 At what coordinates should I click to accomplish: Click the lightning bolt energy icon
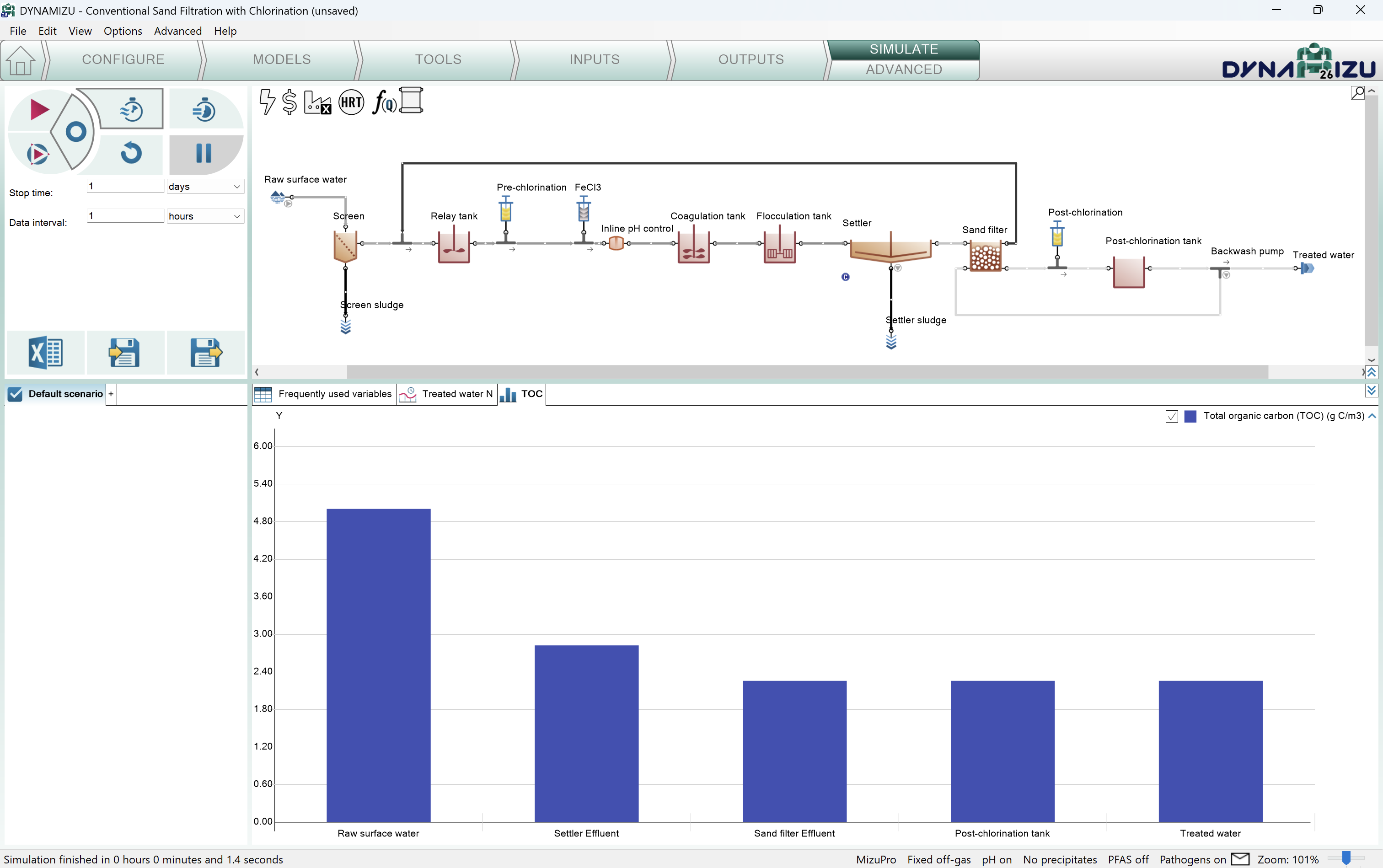[x=266, y=102]
